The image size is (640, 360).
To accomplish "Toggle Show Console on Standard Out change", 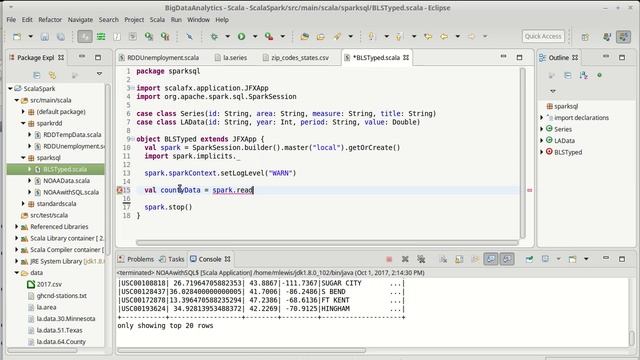I will coord(491,259).
